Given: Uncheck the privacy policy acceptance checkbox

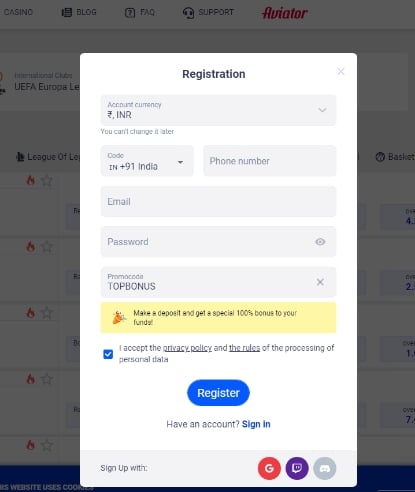Looking at the screenshot, I should (x=108, y=354).
